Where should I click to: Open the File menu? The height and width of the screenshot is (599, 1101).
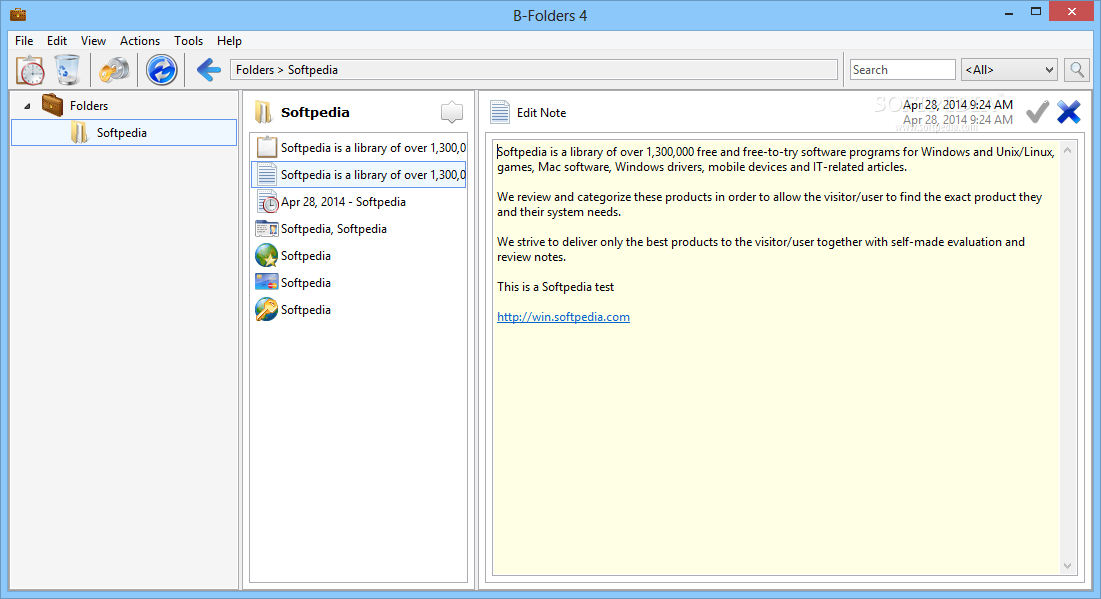tap(24, 41)
